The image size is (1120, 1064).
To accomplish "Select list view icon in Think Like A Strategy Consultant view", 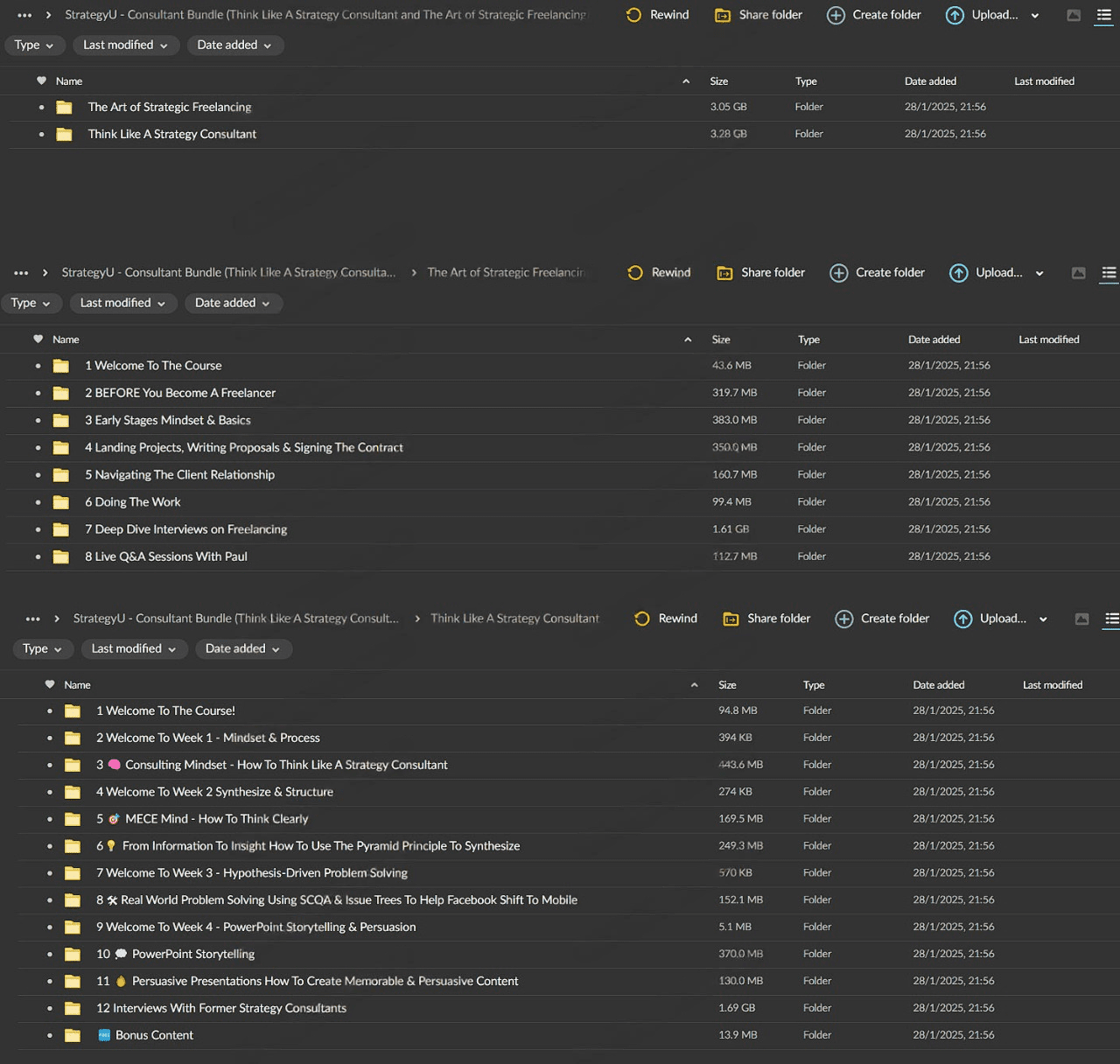I will (x=1112, y=619).
